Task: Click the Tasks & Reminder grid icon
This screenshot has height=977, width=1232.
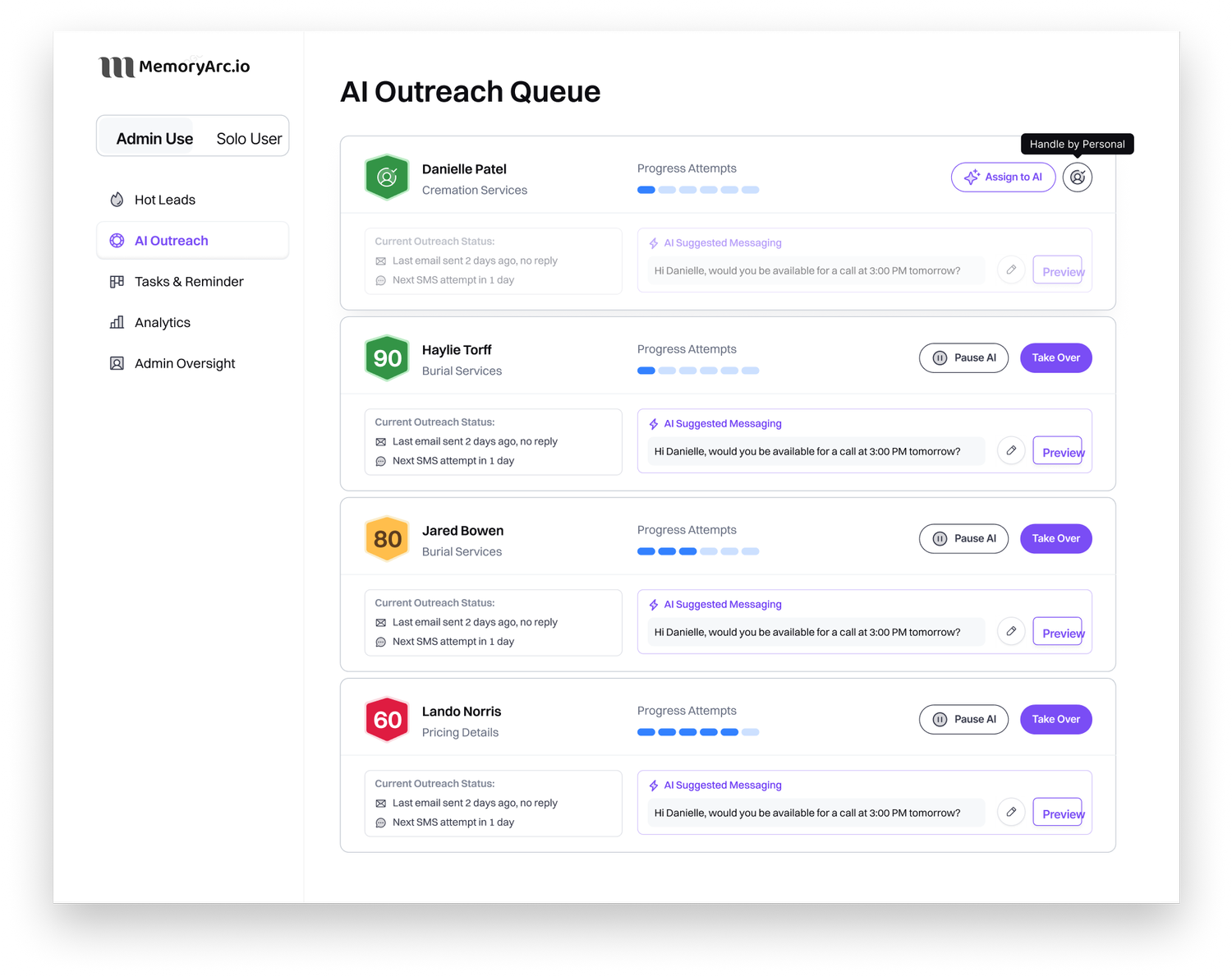Action: pyautogui.click(x=117, y=282)
